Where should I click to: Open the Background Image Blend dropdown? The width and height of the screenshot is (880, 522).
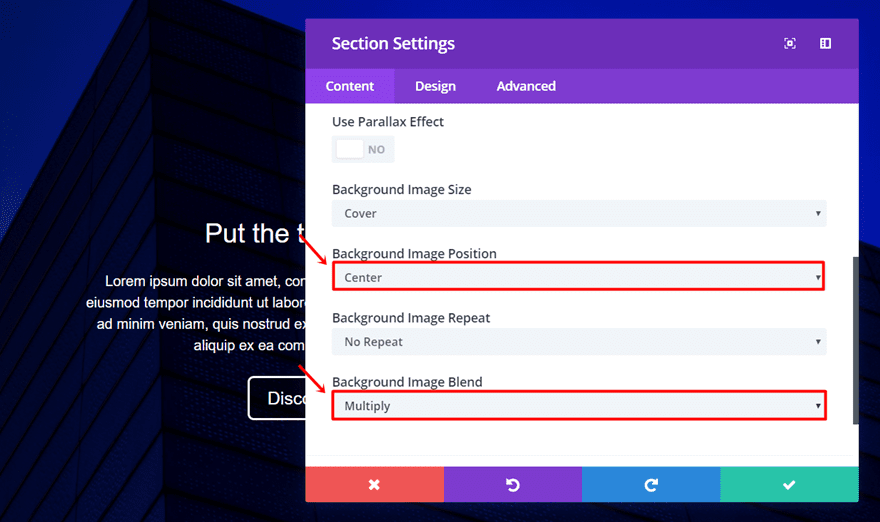point(579,405)
